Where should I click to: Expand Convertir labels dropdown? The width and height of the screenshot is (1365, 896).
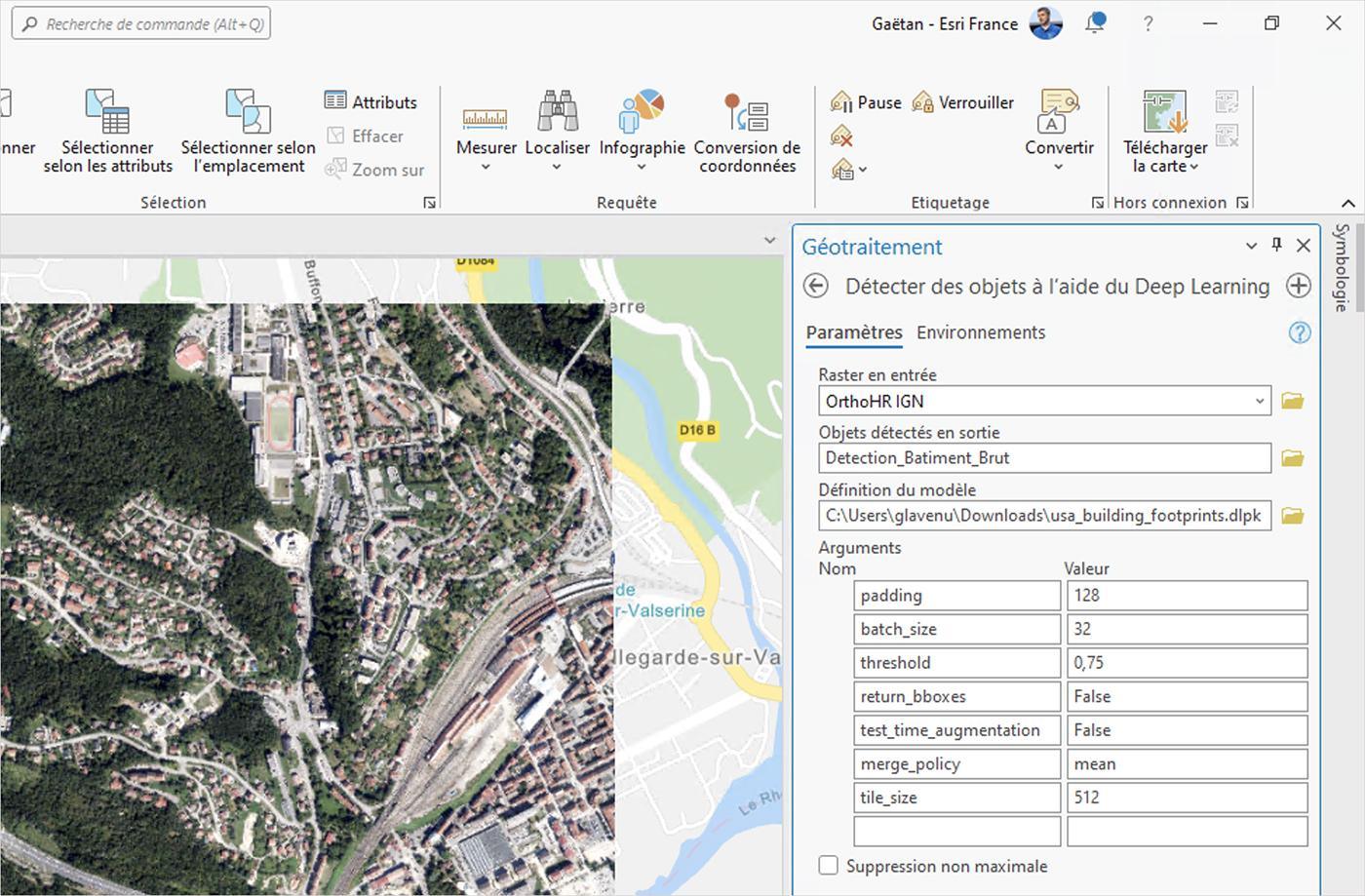click(x=1059, y=132)
